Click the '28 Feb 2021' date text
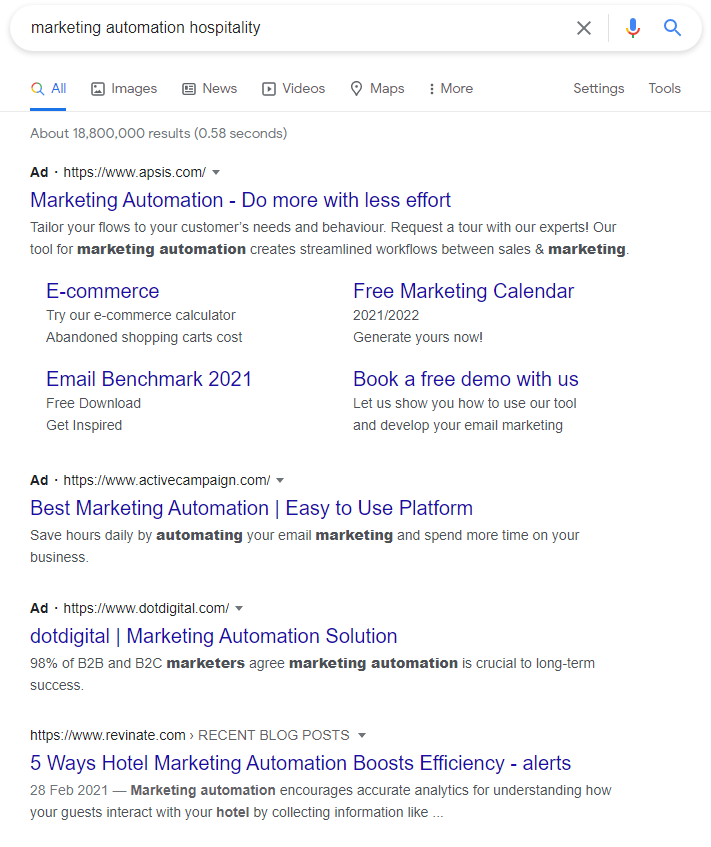The height and width of the screenshot is (847, 711). point(69,790)
